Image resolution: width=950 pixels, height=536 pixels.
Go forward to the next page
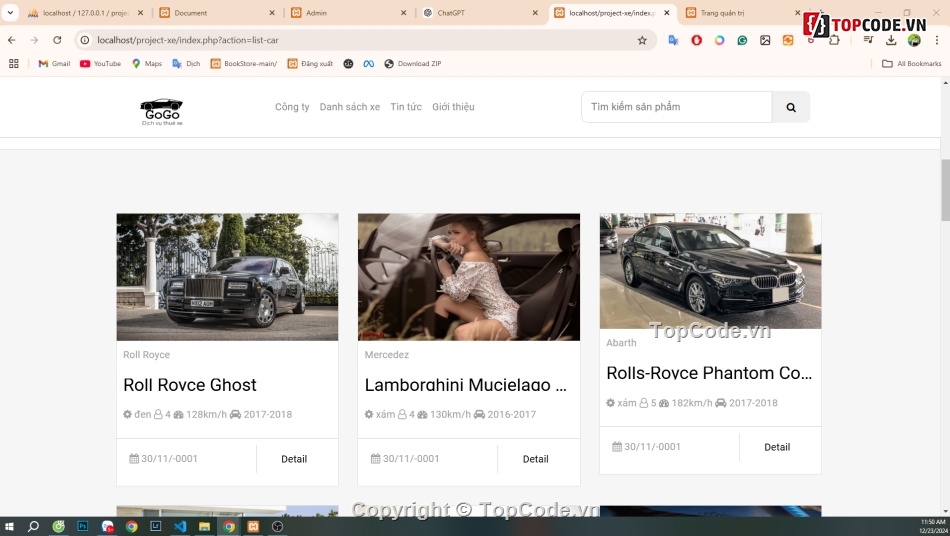pyautogui.click(x=34, y=40)
